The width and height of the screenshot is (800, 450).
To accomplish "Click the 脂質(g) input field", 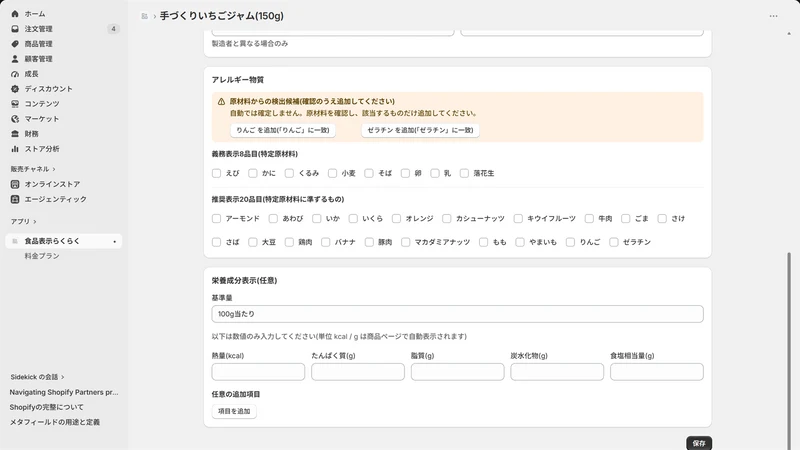I will [458, 372].
